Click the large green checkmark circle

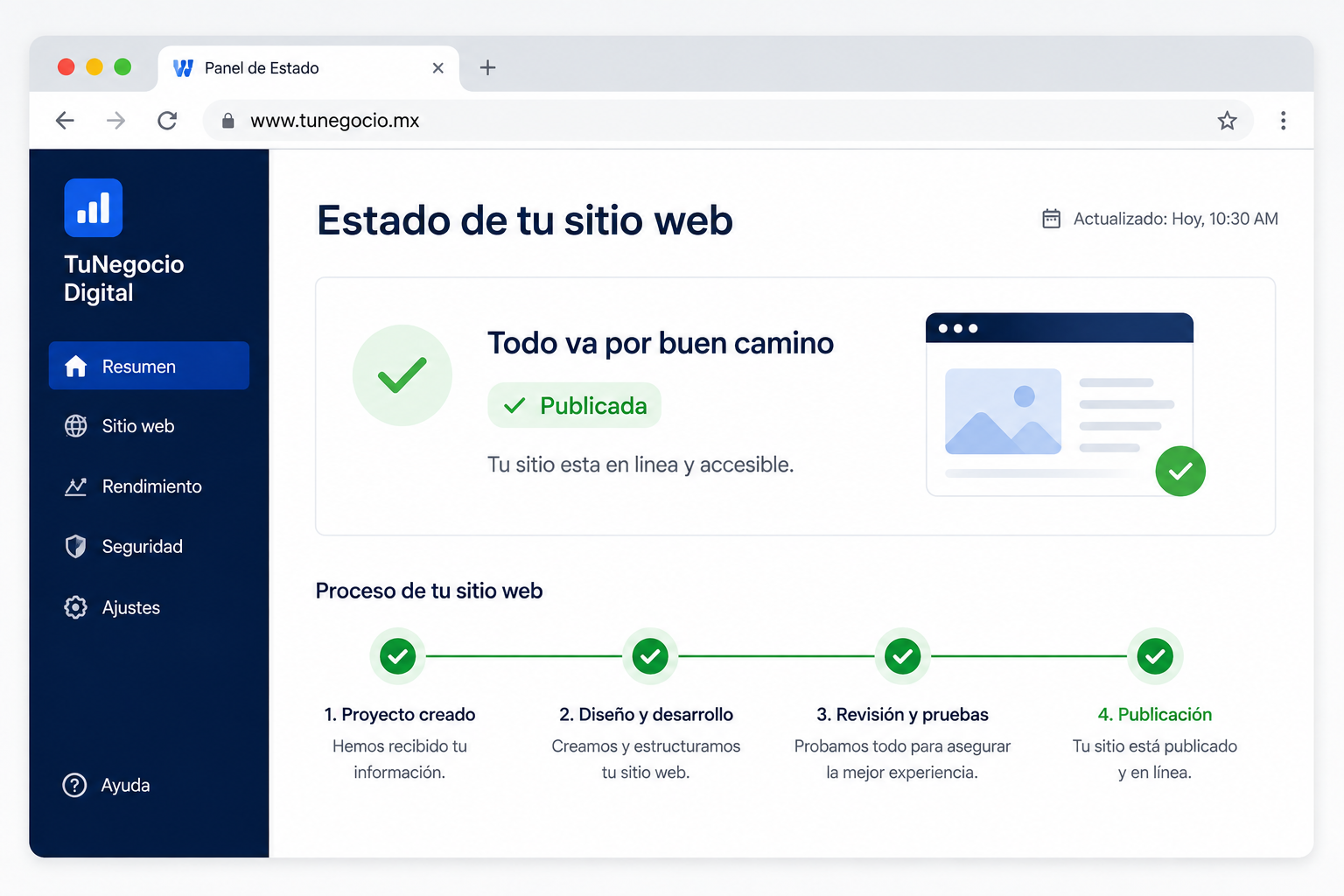(x=402, y=375)
